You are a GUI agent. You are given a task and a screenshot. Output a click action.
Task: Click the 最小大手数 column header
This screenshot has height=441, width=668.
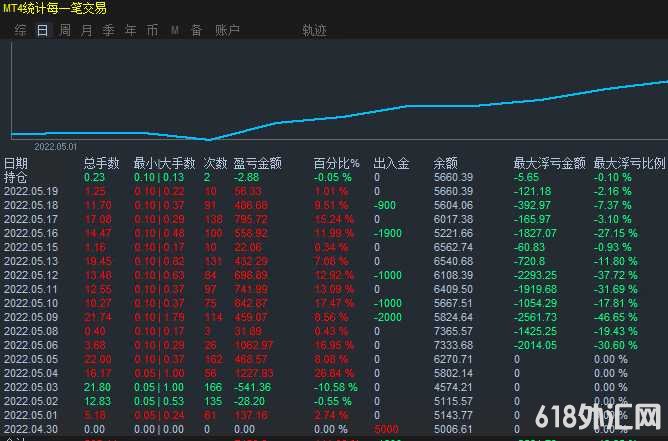pos(164,163)
